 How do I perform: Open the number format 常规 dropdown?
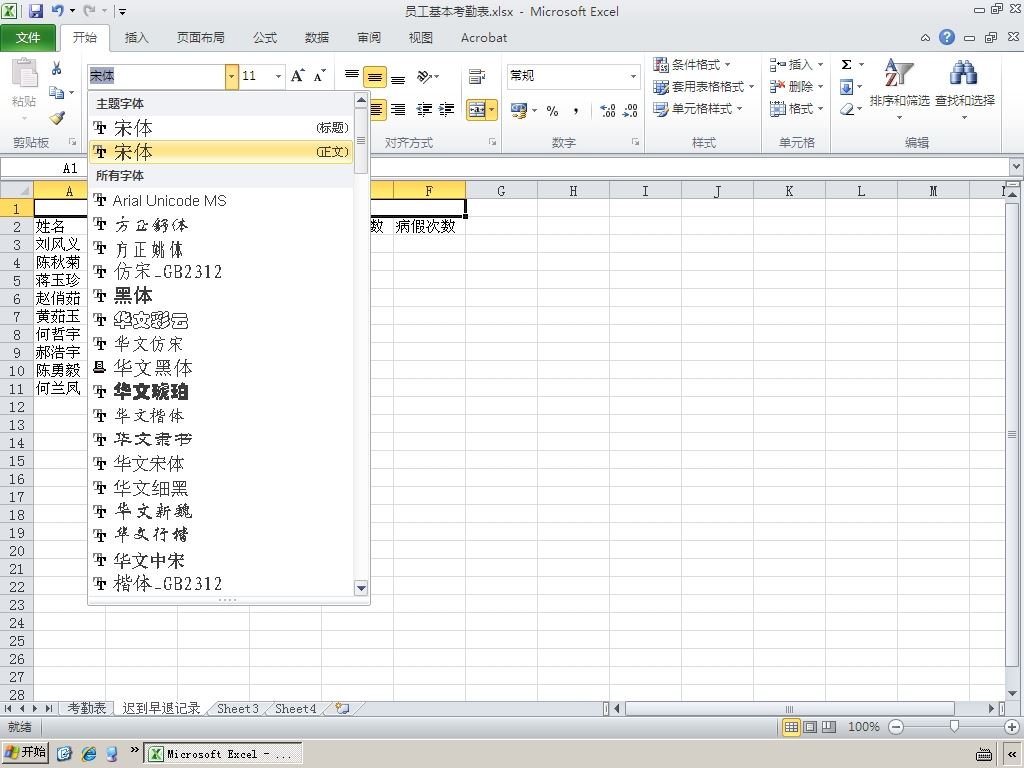coord(633,76)
